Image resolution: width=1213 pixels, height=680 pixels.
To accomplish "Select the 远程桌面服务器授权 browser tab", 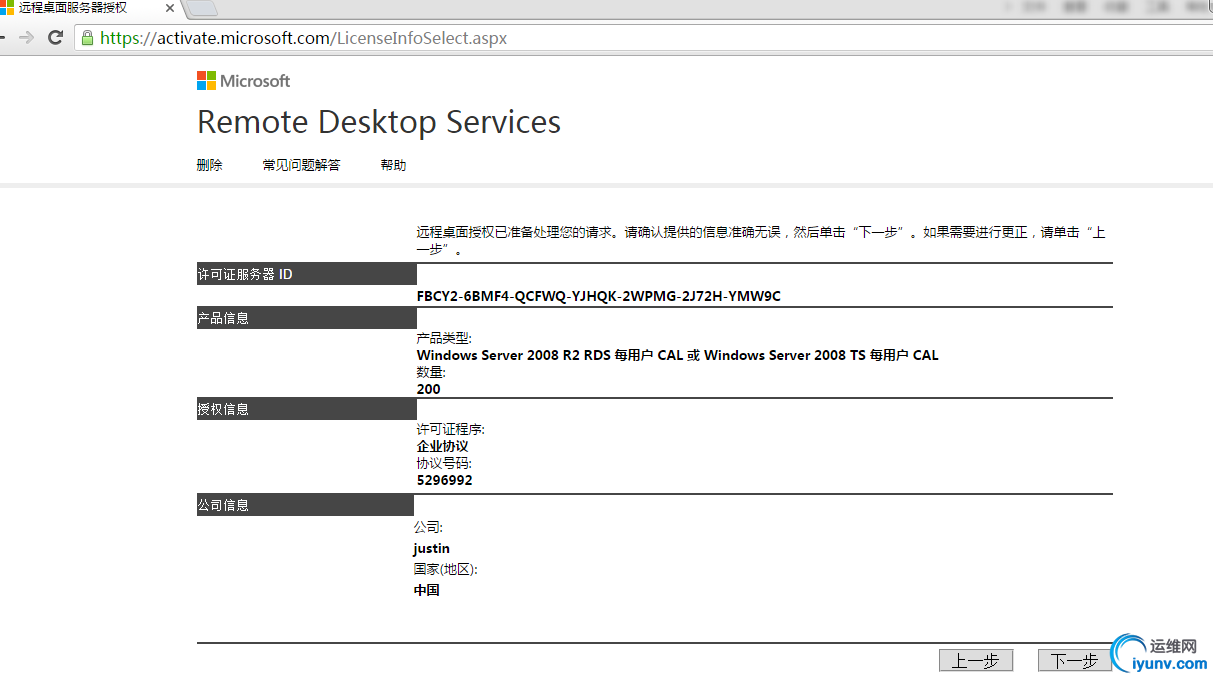I will 87,9.
